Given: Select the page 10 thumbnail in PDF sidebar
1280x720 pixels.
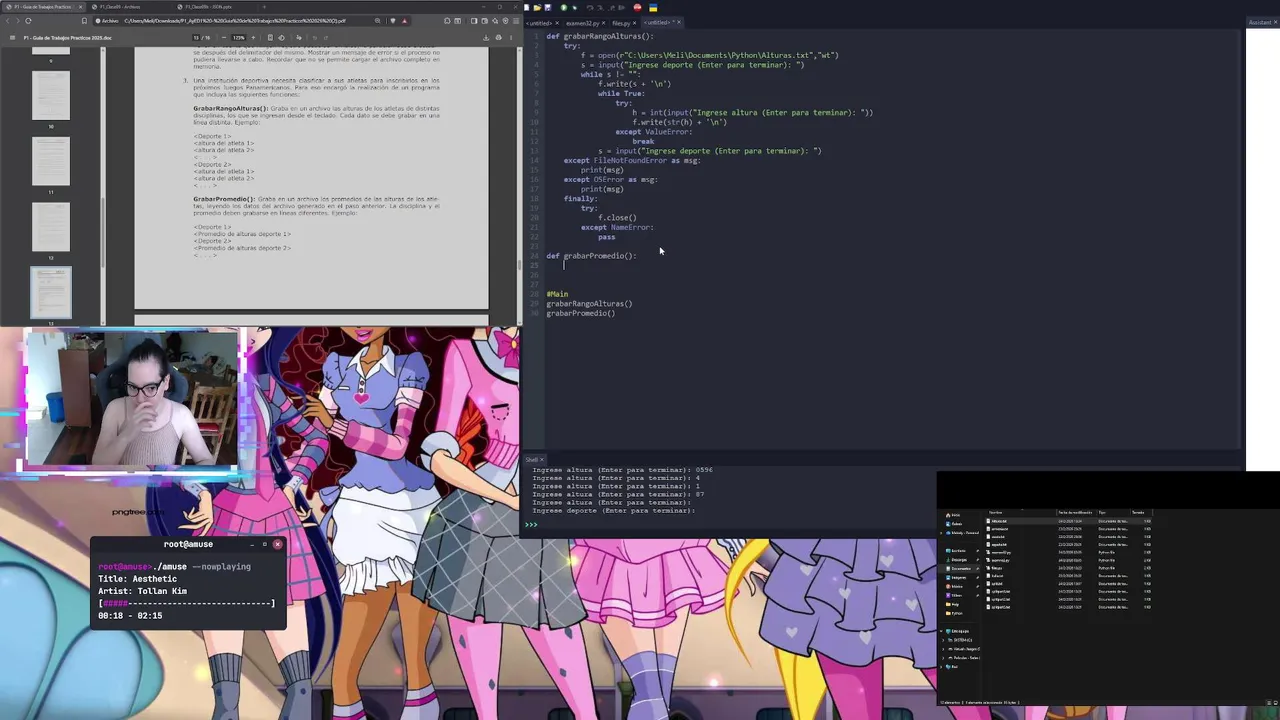Looking at the screenshot, I should 51,96.
